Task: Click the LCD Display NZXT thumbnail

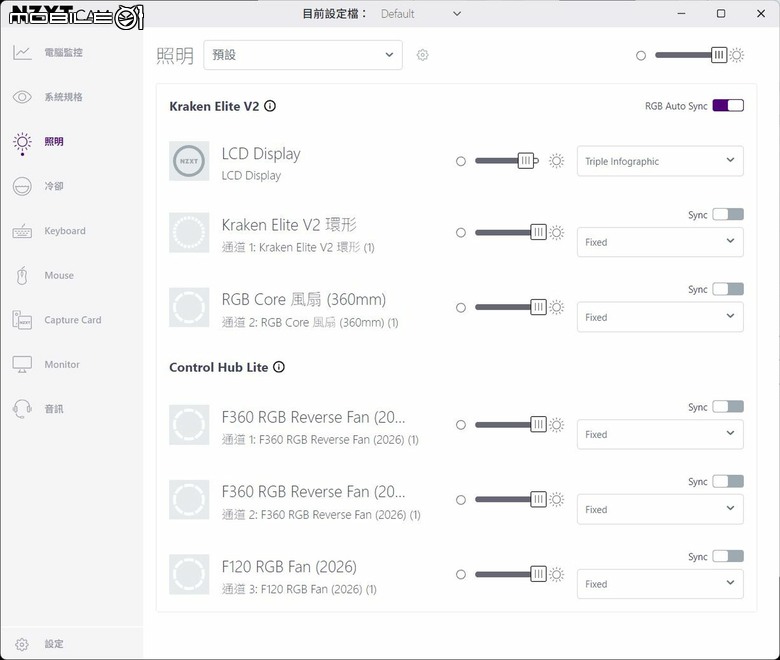Action: (x=189, y=161)
